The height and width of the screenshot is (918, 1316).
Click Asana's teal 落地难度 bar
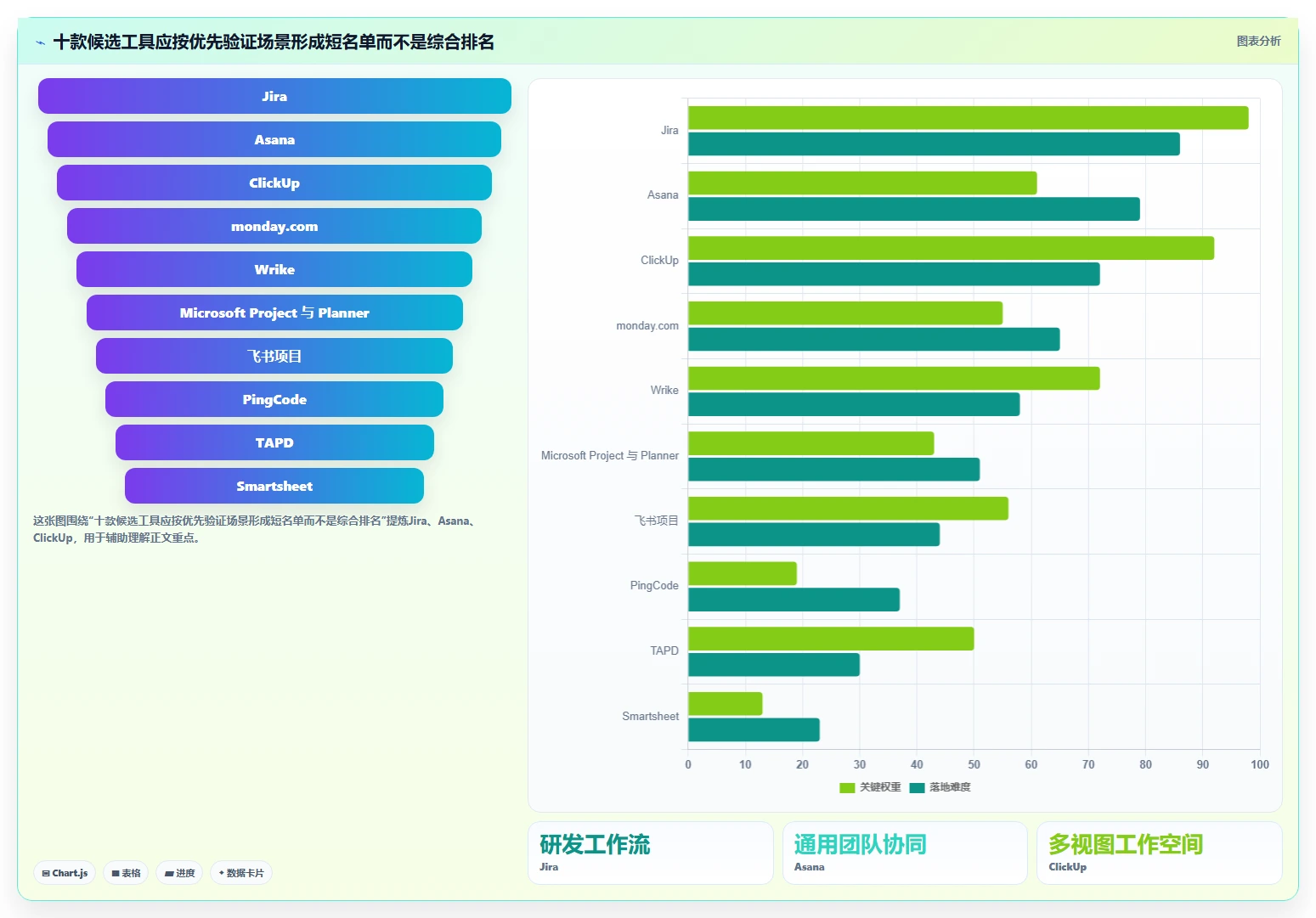(x=914, y=209)
